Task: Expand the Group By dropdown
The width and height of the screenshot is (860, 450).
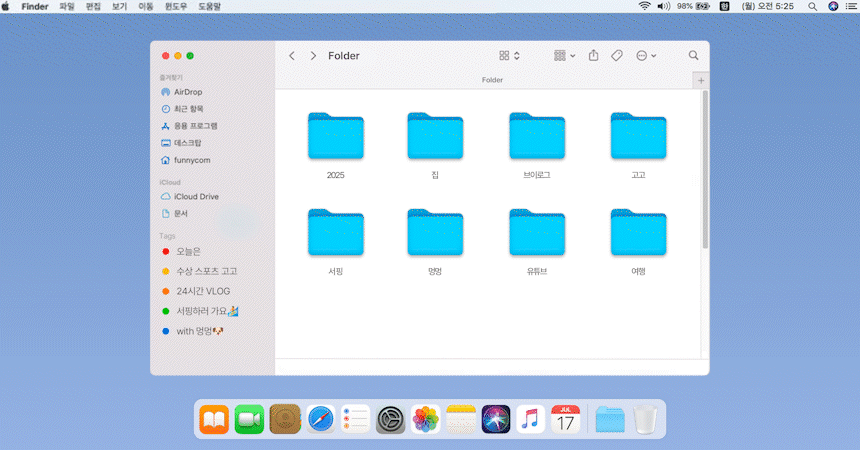Action: tap(564, 56)
